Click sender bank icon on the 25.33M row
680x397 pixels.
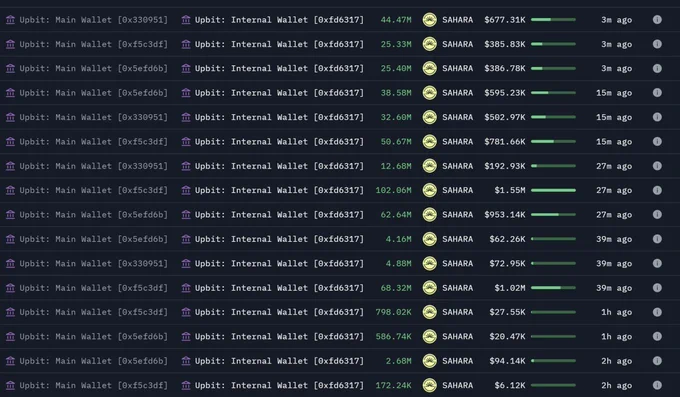(x=10, y=44)
